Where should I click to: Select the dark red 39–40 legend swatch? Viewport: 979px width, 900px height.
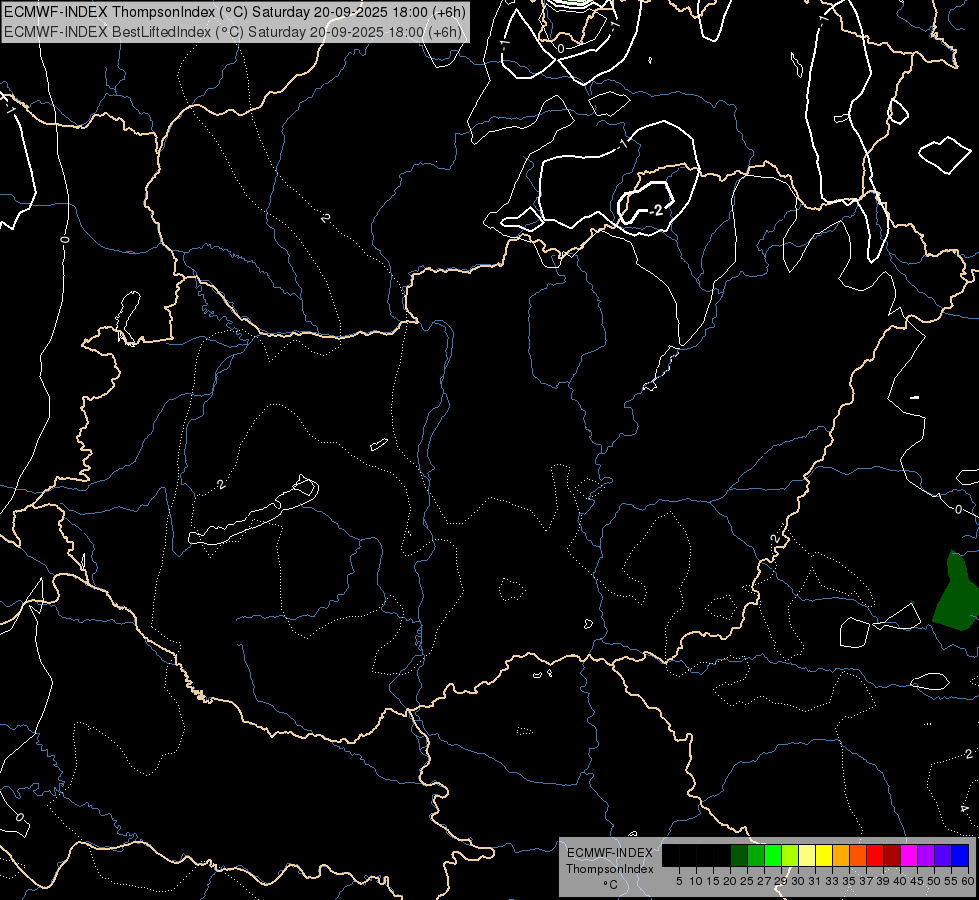[892, 855]
